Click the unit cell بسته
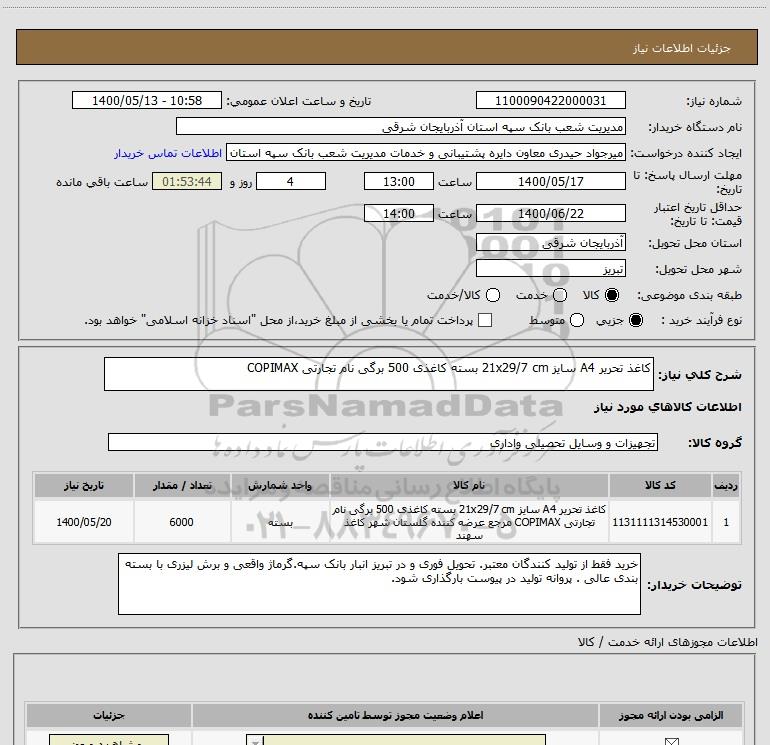Screen dimensions: 770x745 pos(279,522)
